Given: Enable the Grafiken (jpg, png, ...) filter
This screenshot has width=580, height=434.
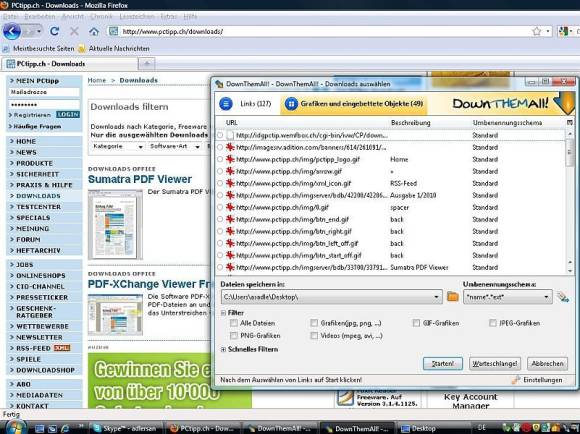Looking at the screenshot, I should (314, 323).
